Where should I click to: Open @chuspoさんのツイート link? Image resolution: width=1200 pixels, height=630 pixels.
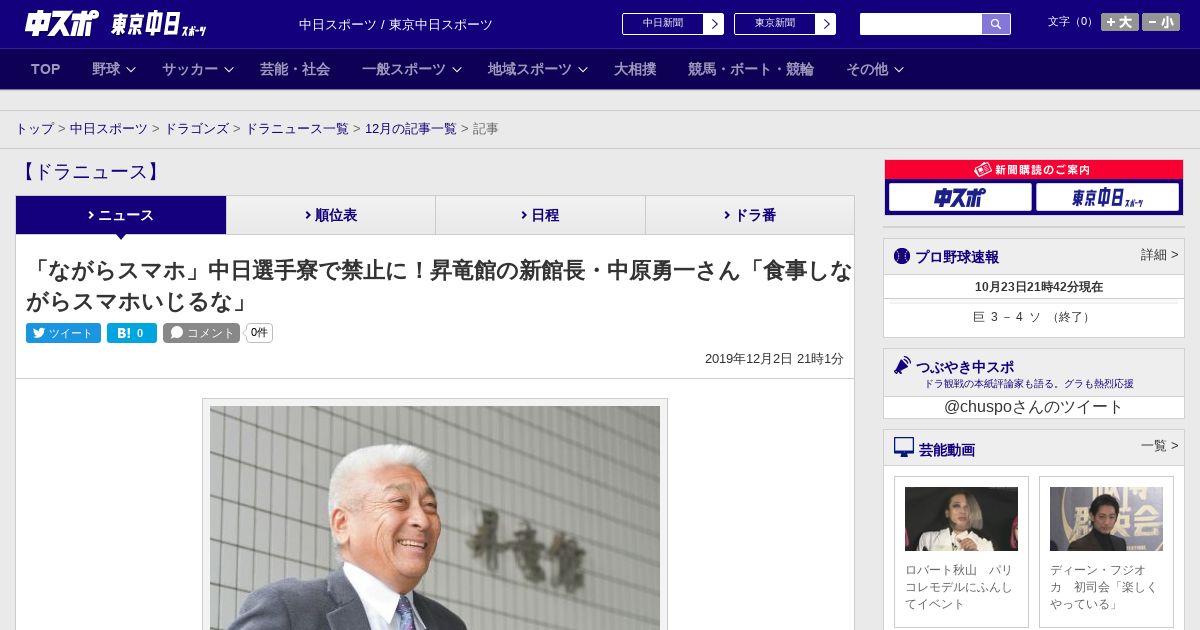[x=1034, y=407]
